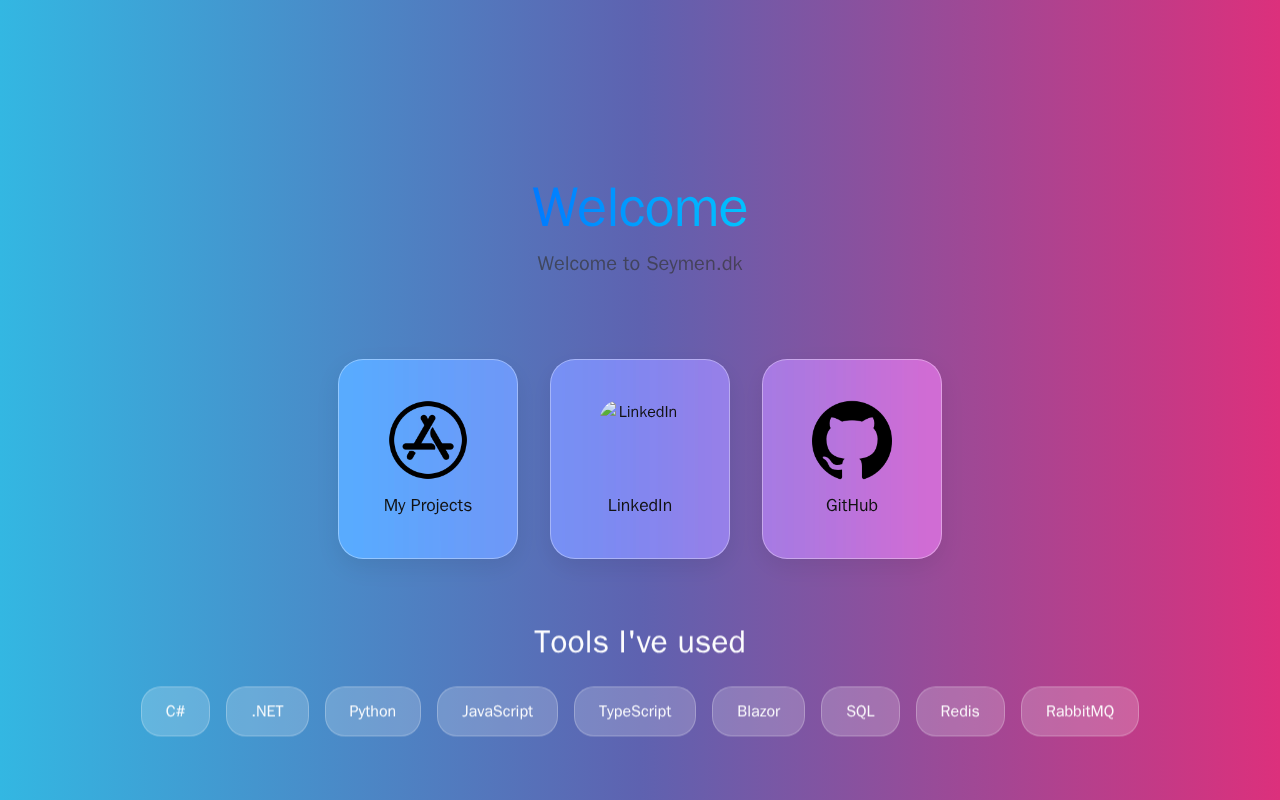
Task: Visit the GitHub card caption link
Action: pyautogui.click(x=852, y=506)
